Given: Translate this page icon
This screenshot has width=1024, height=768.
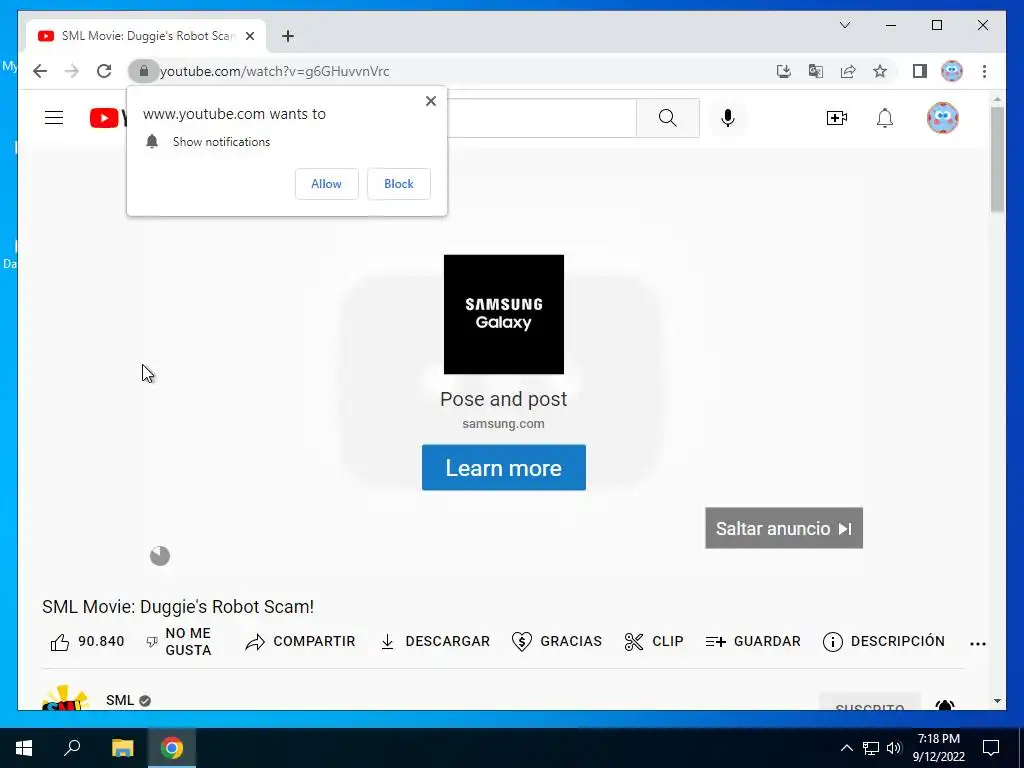Looking at the screenshot, I should [x=816, y=71].
